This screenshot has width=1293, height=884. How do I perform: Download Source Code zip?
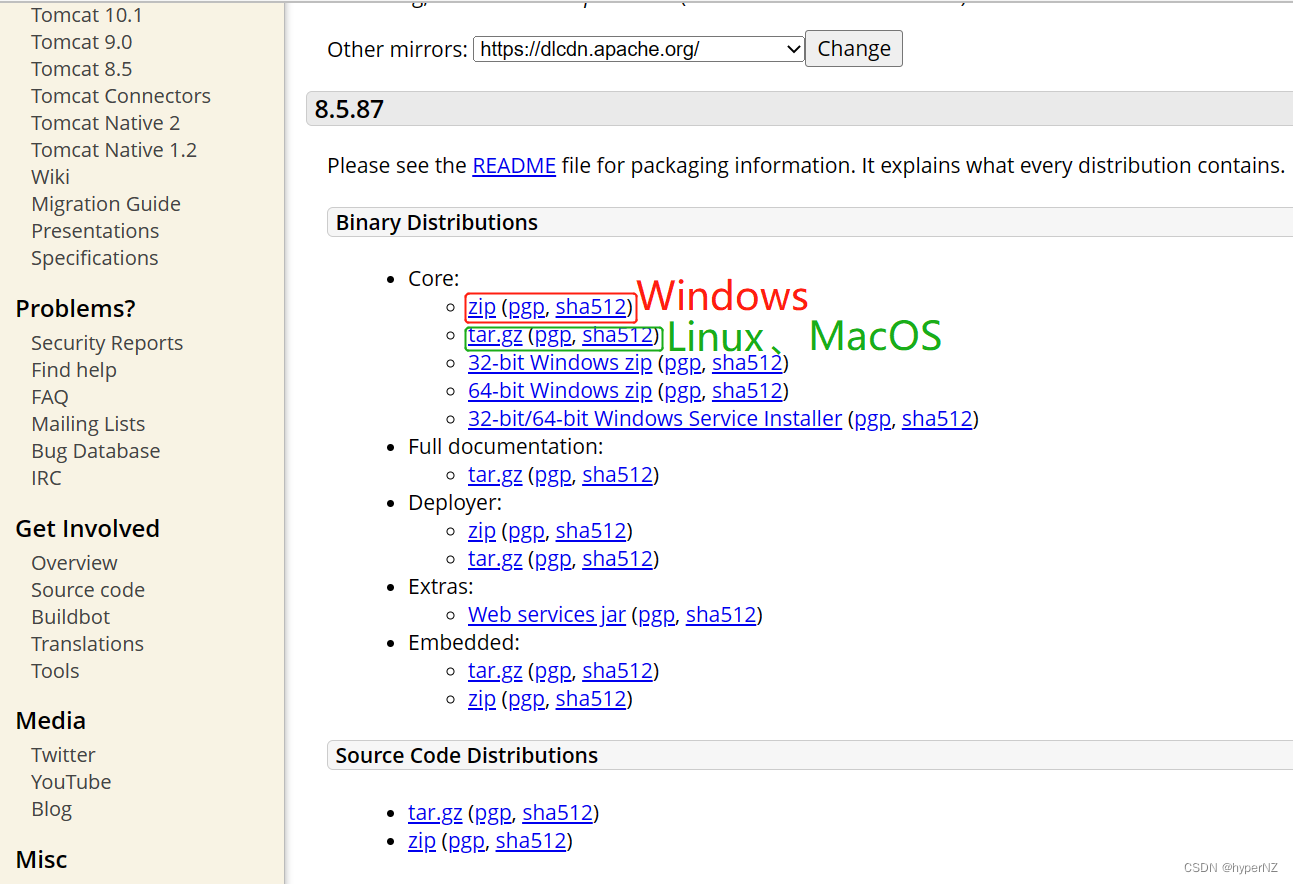pos(422,841)
